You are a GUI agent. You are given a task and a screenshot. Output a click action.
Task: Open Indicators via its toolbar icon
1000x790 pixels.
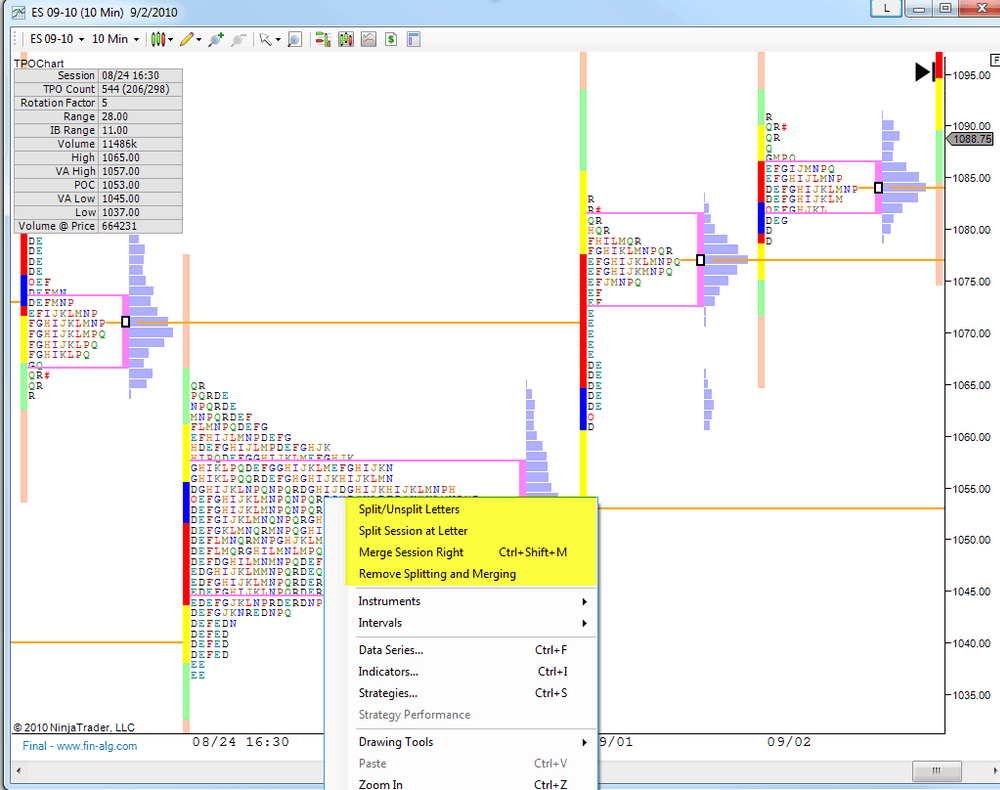pos(346,38)
